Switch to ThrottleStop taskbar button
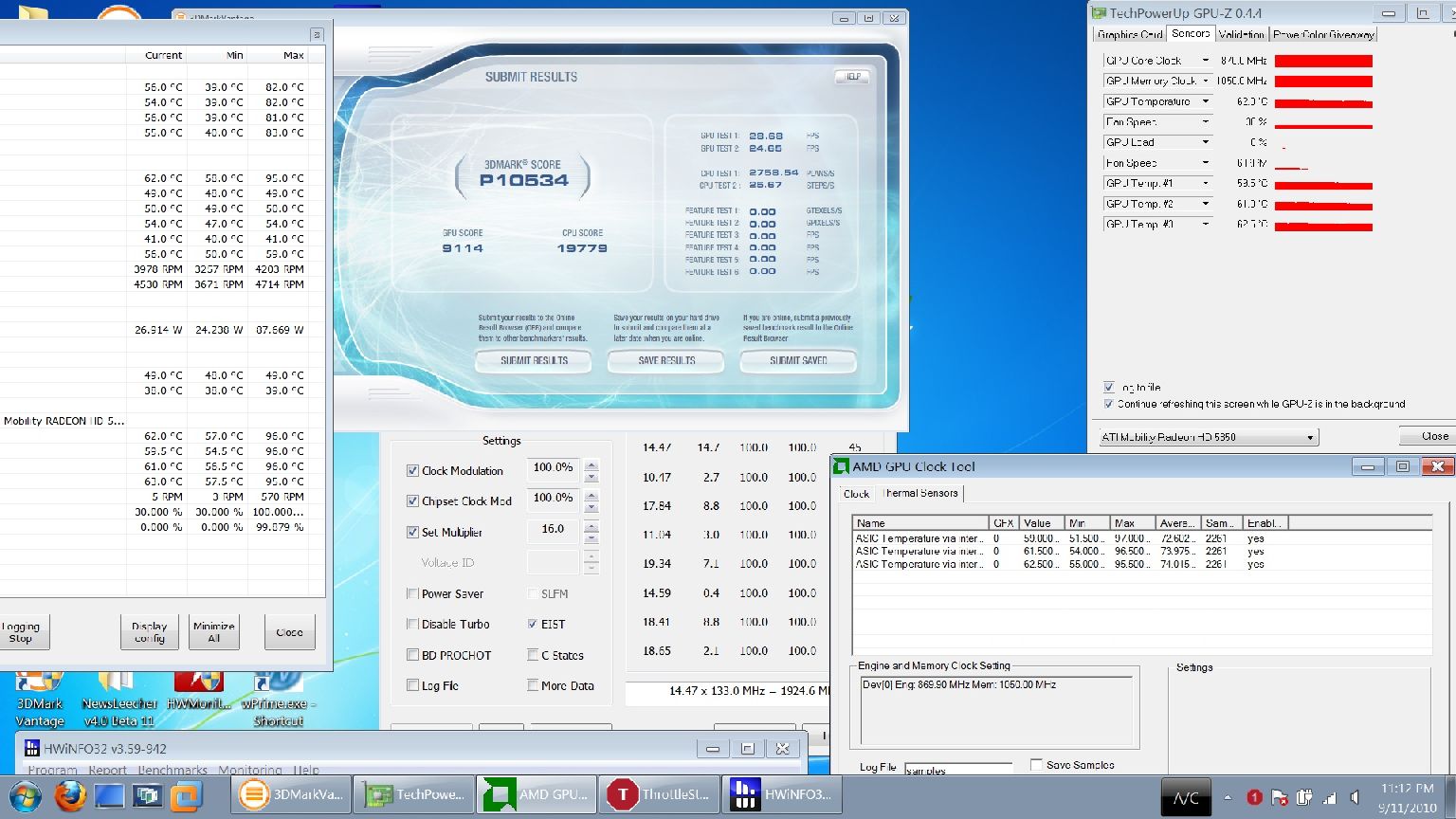 click(659, 795)
